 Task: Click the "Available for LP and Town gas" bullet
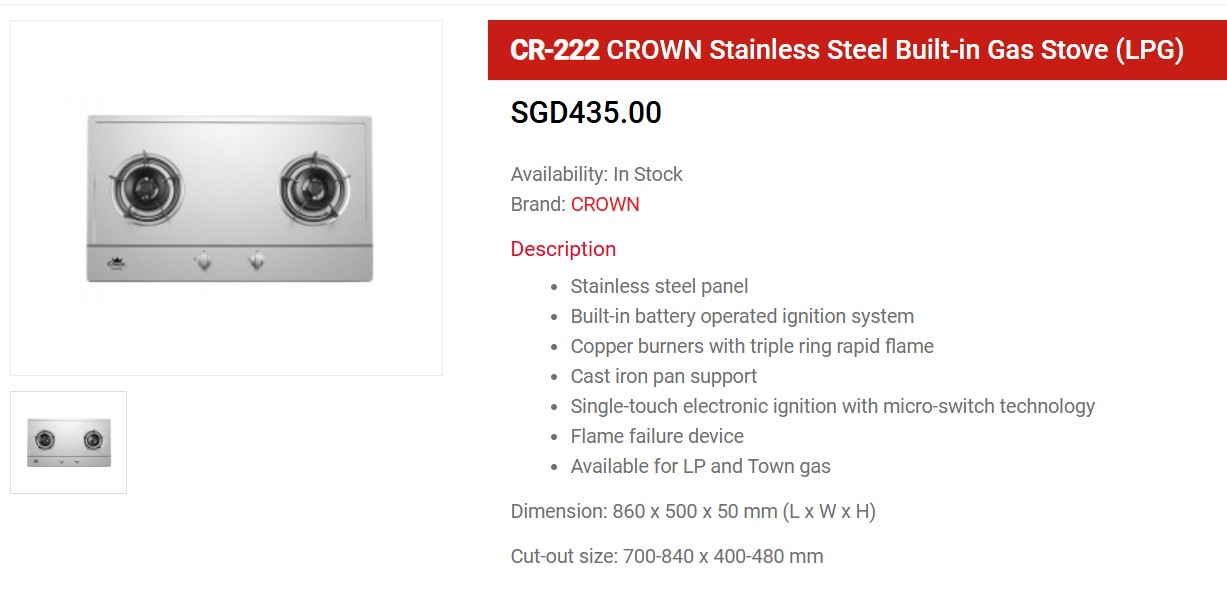point(700,466)
